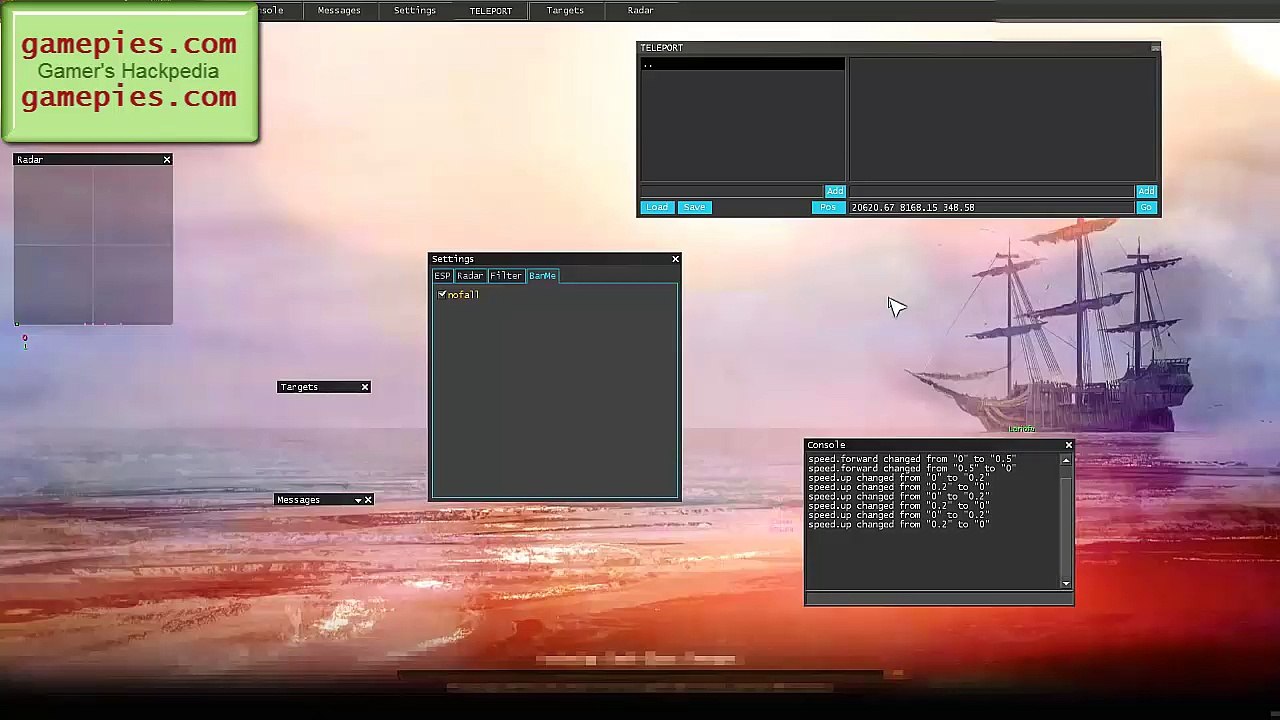Viewport: 1280px width, 720px height.
Task: Focus the right name input in TELEPORT
Action: point(990,191)
